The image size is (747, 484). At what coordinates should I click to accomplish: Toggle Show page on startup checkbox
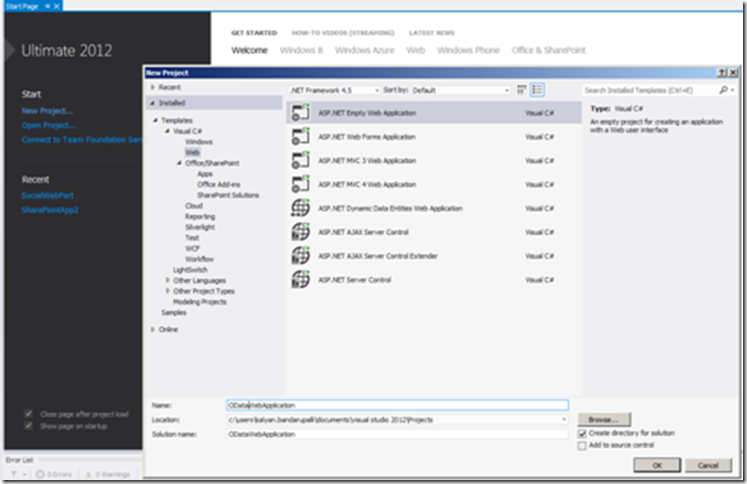(x=29, y=425)
